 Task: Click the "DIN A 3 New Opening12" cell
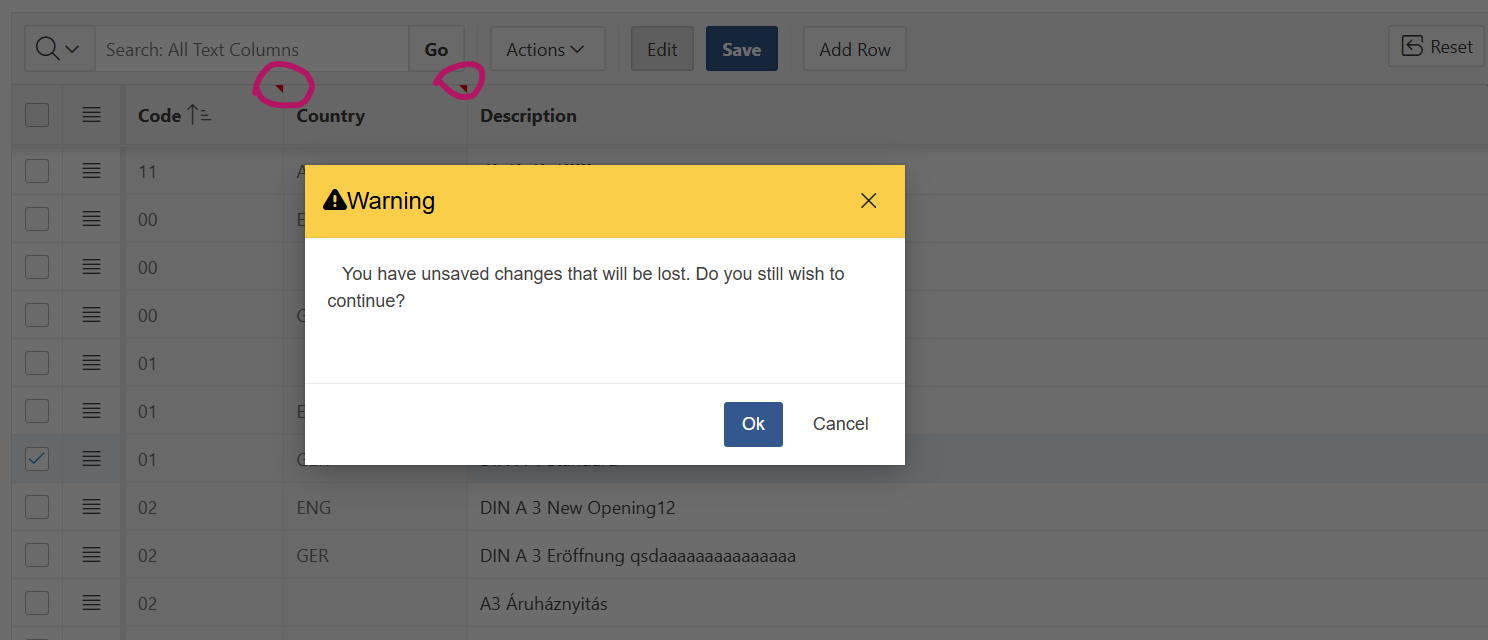[x=578, y=508]
